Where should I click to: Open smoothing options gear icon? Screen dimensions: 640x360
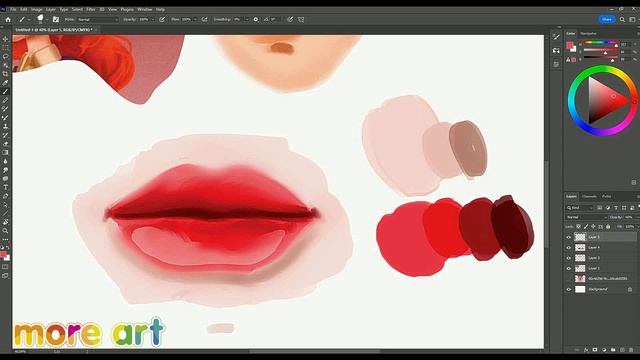[x=256, y=19]
